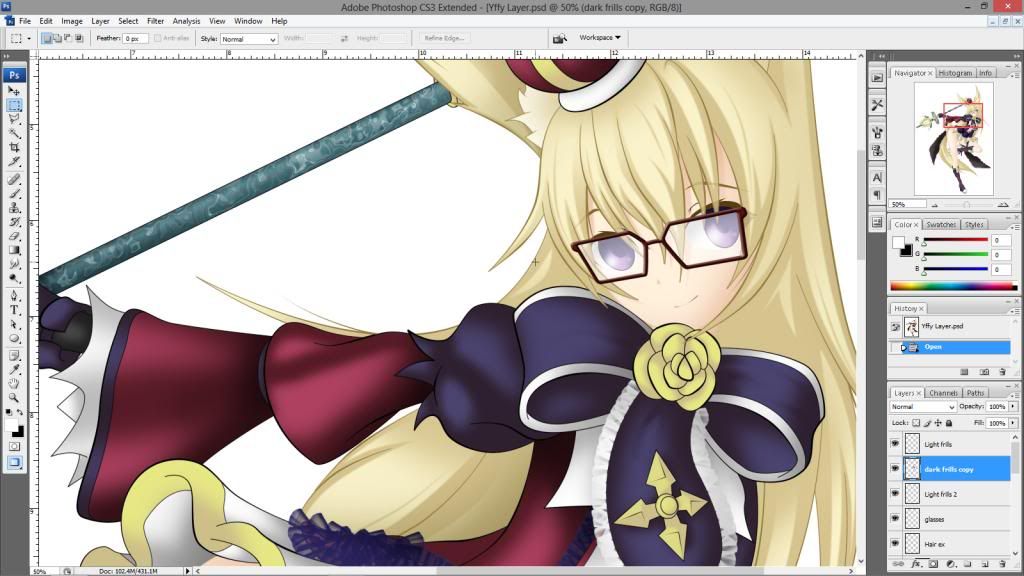
Task: Select the Horizontal Type tool
Action: point(15,310)
